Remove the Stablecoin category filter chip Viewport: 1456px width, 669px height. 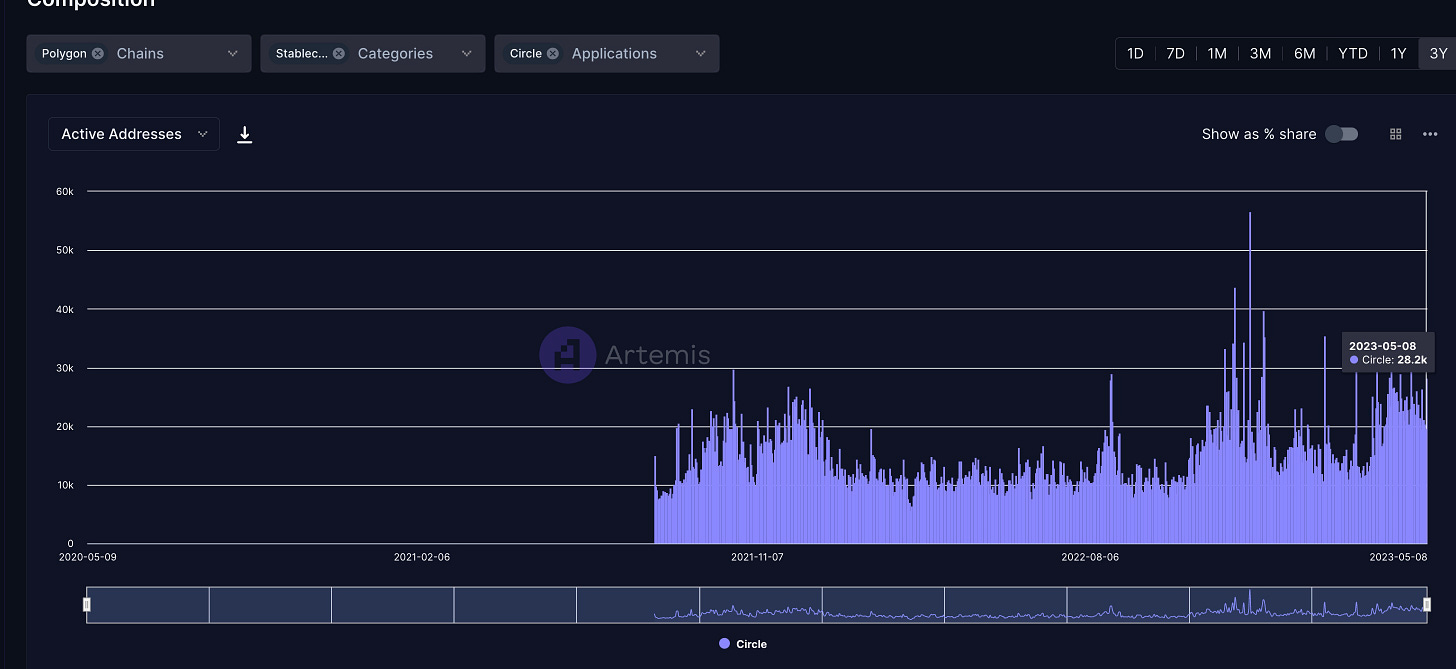pyautogui.click(x=339, y=54)
